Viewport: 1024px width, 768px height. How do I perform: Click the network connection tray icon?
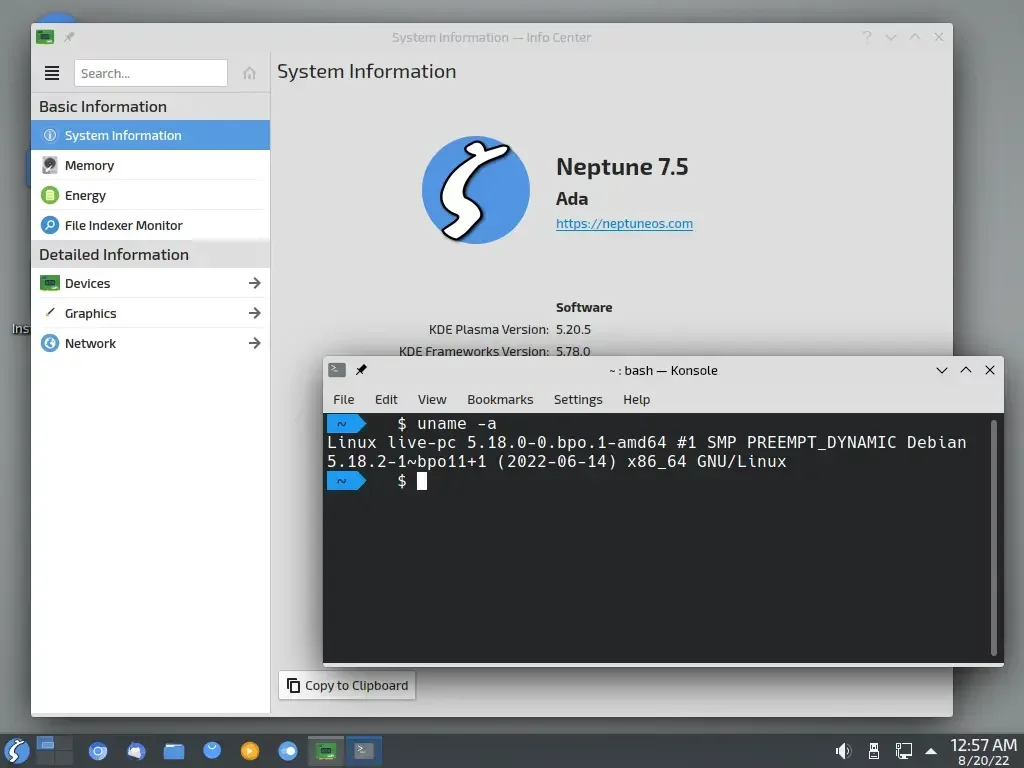pyautogui.click(x=904, y=751)
